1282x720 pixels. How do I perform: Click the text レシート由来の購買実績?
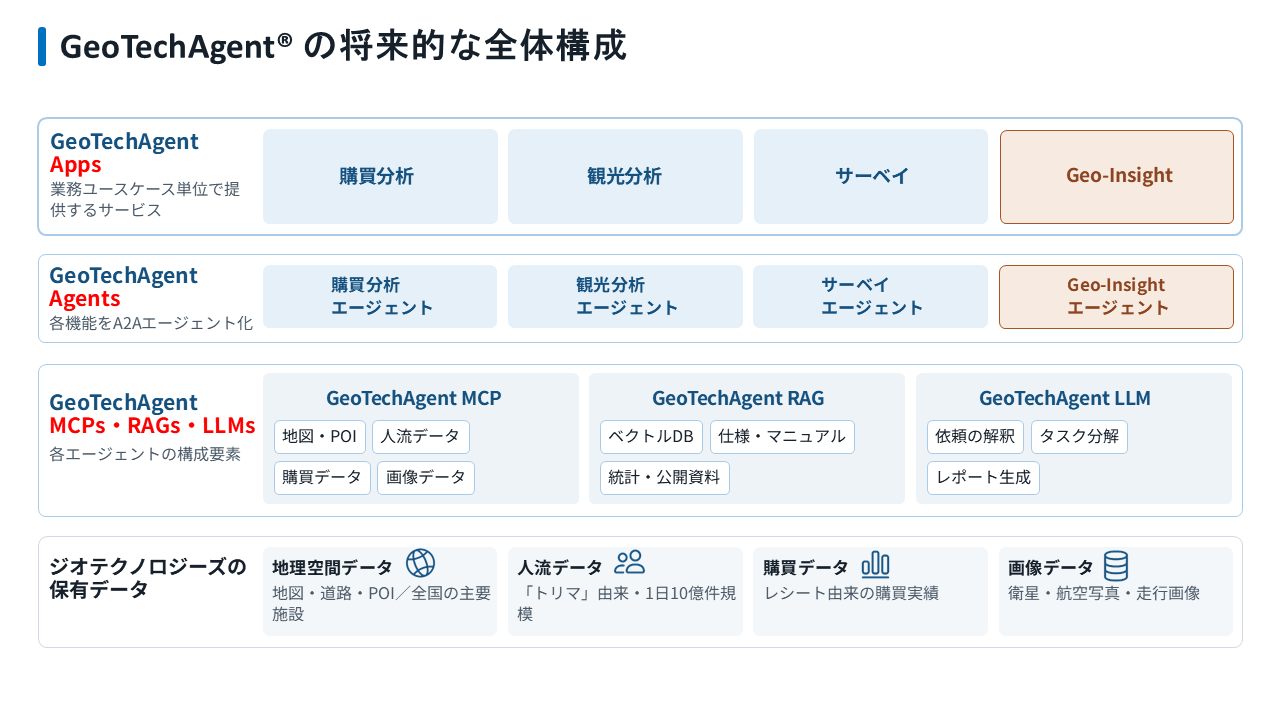[851, 593]
